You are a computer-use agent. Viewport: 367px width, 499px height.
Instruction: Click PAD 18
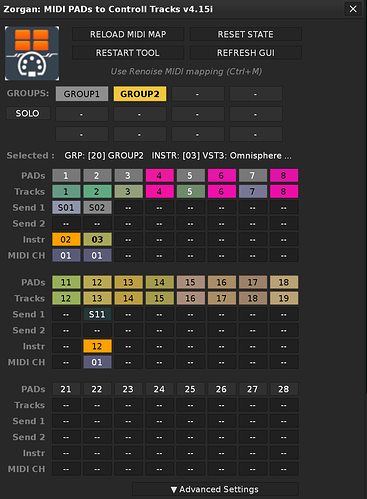coord(284,282)
